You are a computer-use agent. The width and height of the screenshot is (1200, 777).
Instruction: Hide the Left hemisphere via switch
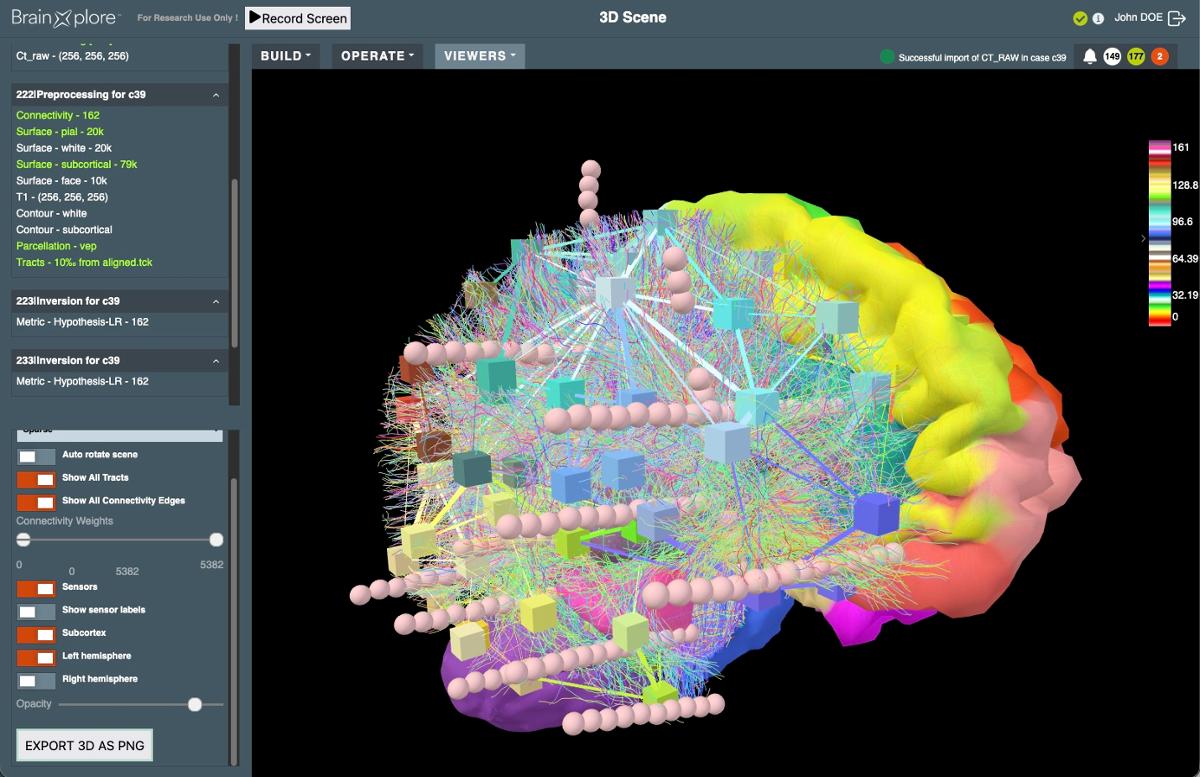pos(36,657)
